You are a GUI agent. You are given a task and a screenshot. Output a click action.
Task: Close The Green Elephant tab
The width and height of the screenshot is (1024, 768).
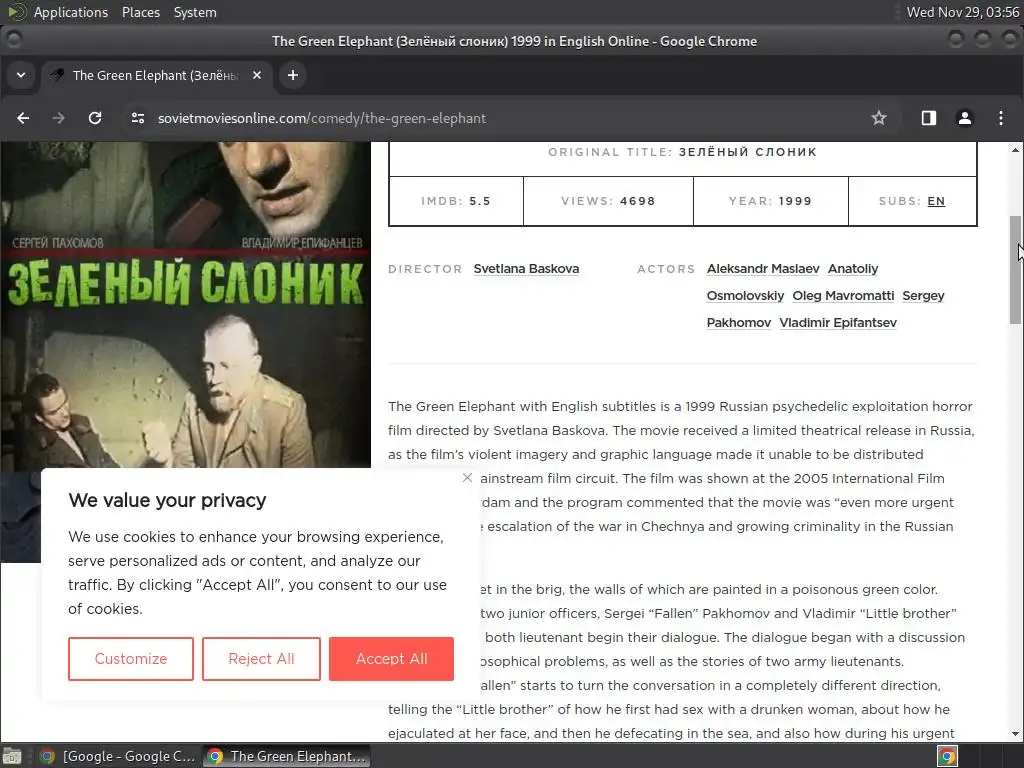point(257,75)
